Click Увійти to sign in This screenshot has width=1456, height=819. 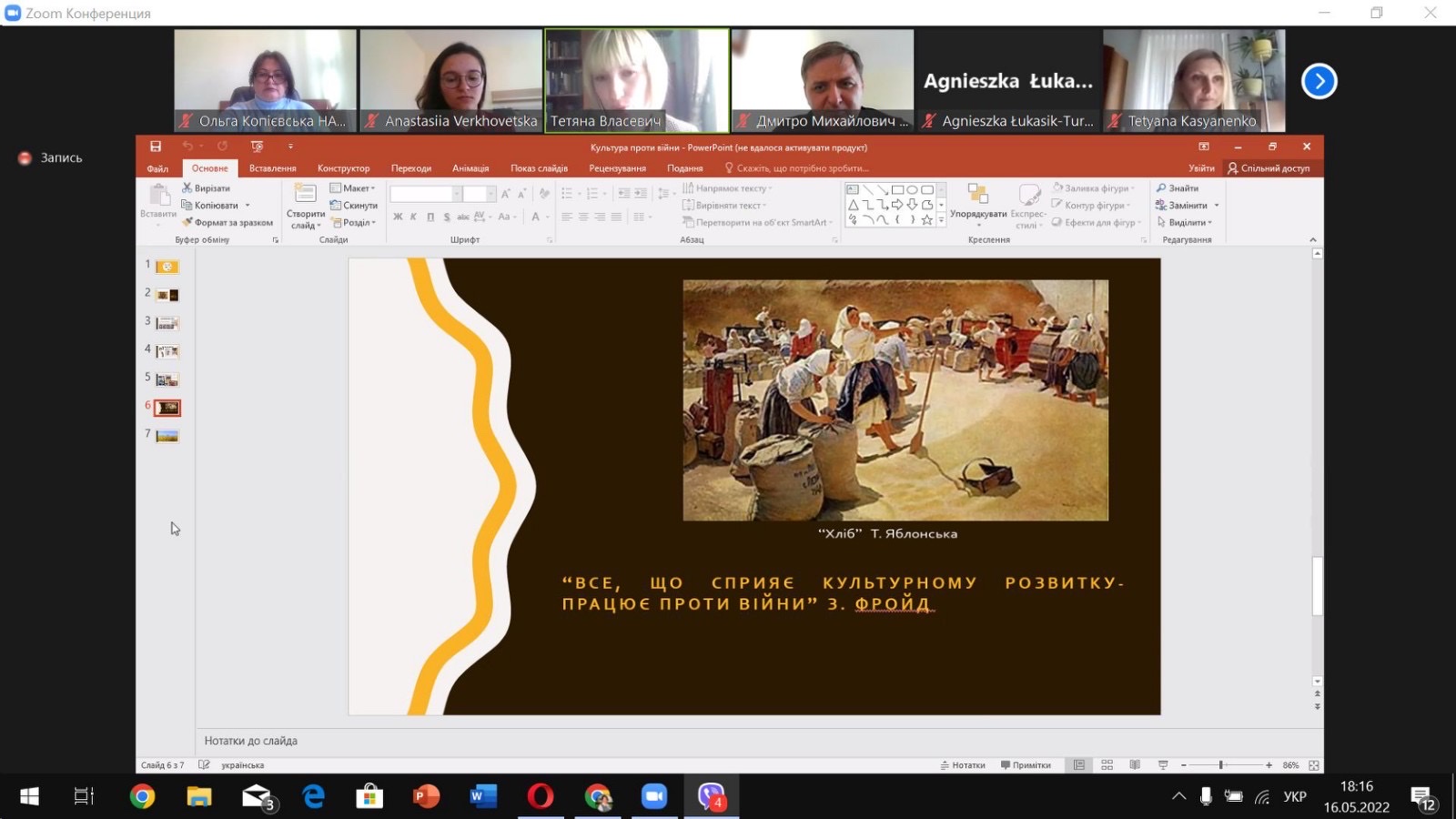pyautogui.click(x=1201, y=168)
